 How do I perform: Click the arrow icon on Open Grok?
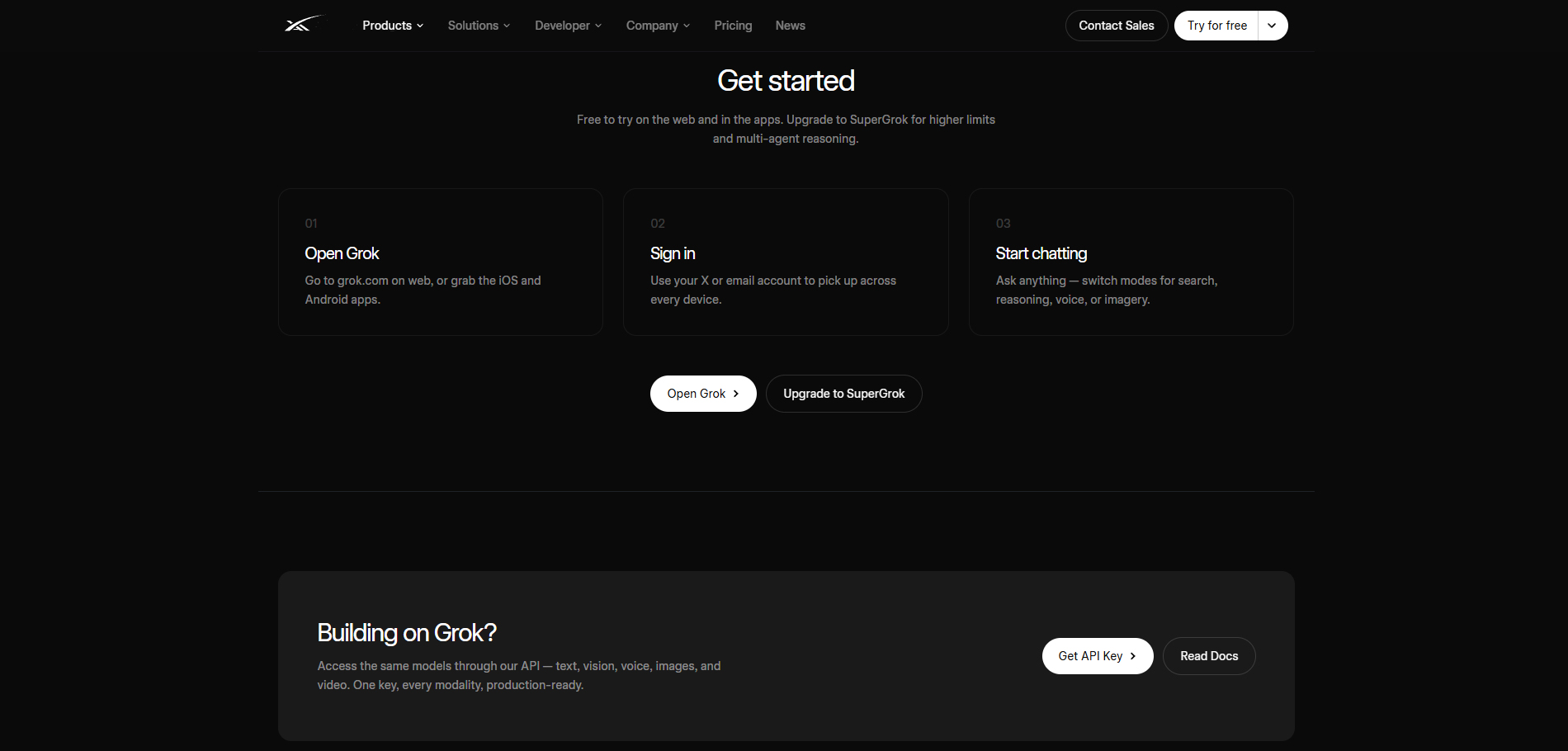[736, 394]
